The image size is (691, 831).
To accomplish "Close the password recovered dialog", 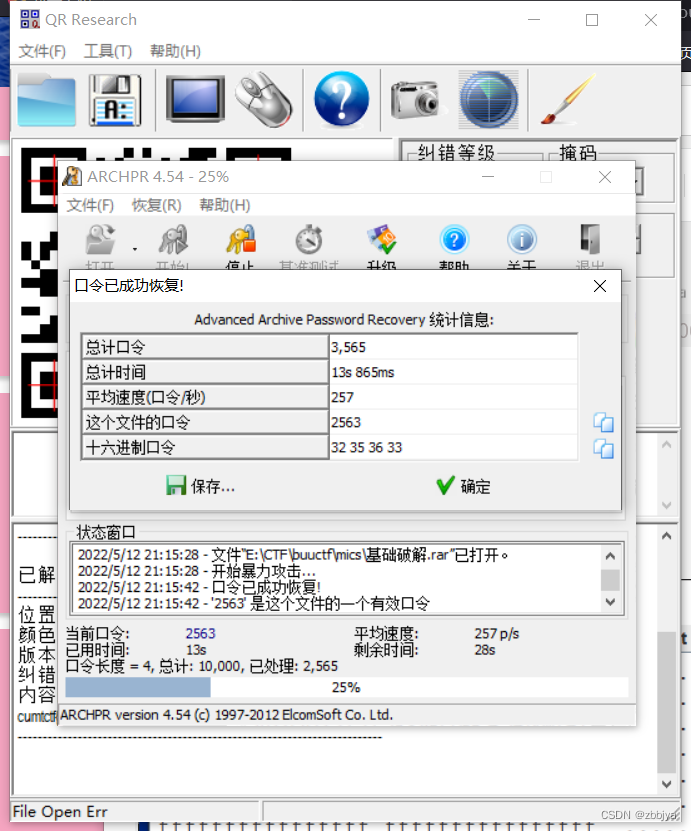I will (x=600, y=286).
